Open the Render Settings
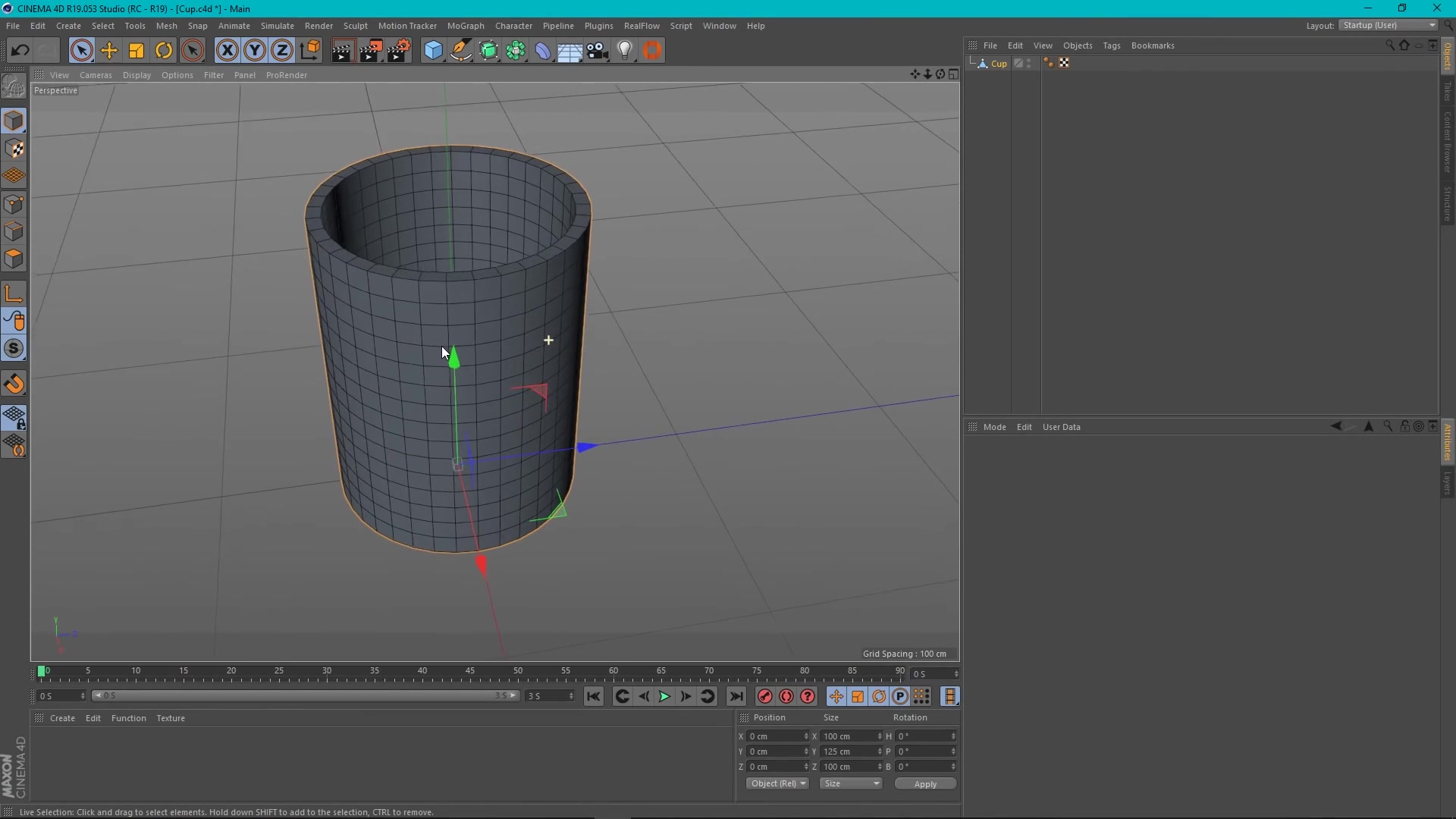Viewport: 1456px width, 819px height. point(399,50)
